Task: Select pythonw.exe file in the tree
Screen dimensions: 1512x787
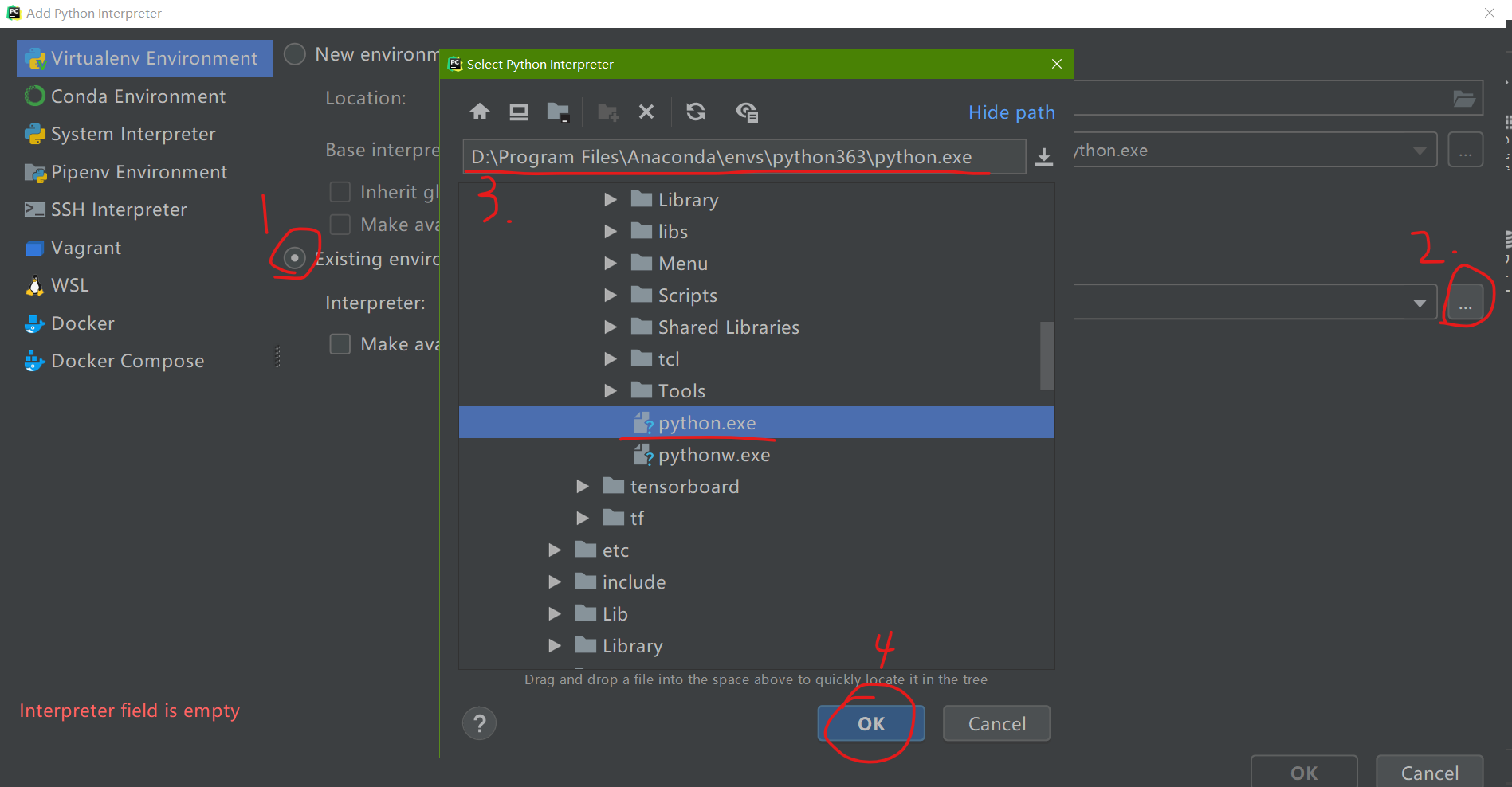Action: coord(756,455)
